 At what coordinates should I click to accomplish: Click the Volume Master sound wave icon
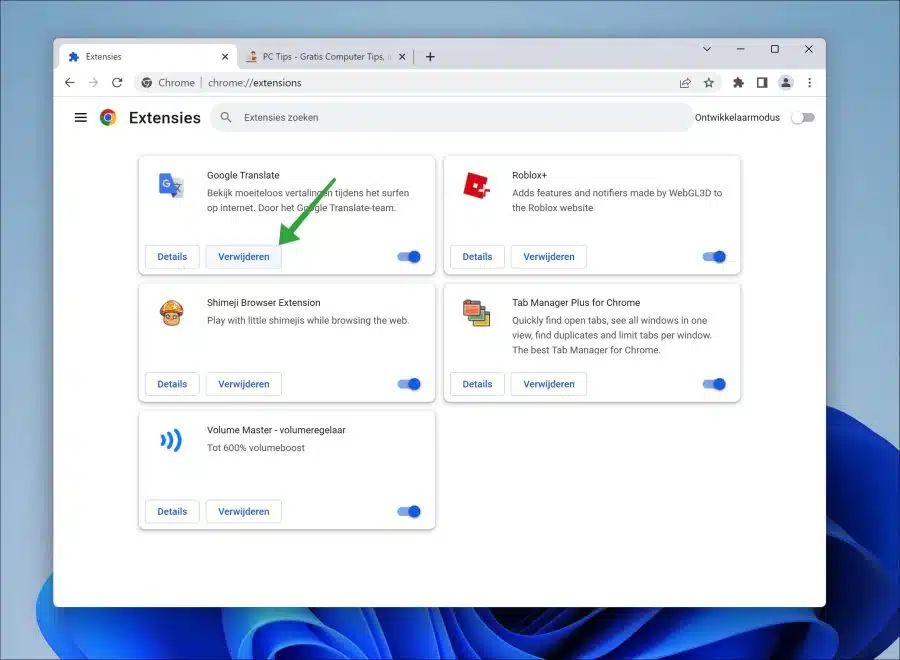point(171,440)
